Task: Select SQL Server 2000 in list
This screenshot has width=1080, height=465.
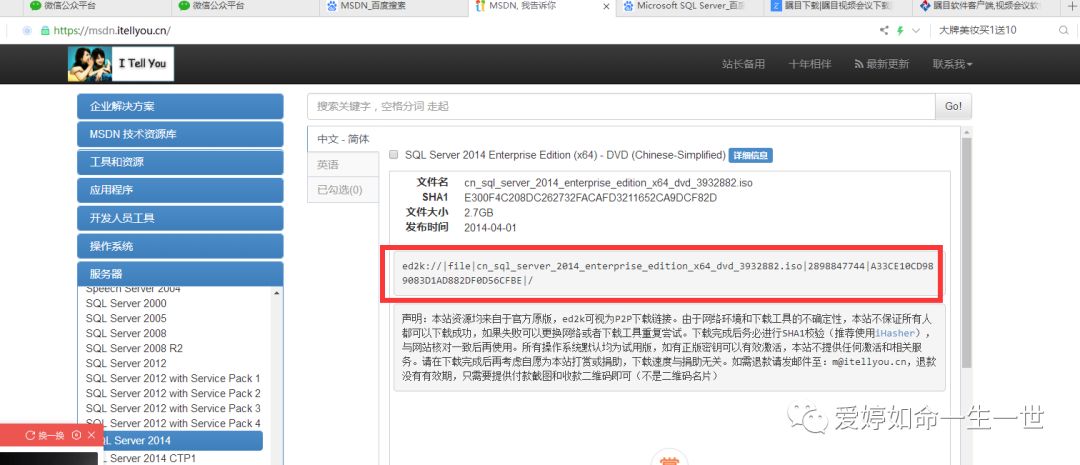Action: click(x=126, y=303)
